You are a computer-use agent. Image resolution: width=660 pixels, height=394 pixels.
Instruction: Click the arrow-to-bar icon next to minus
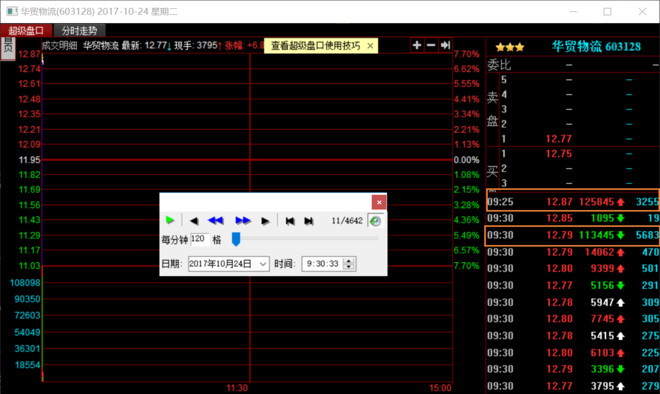(x=445, y=45)
